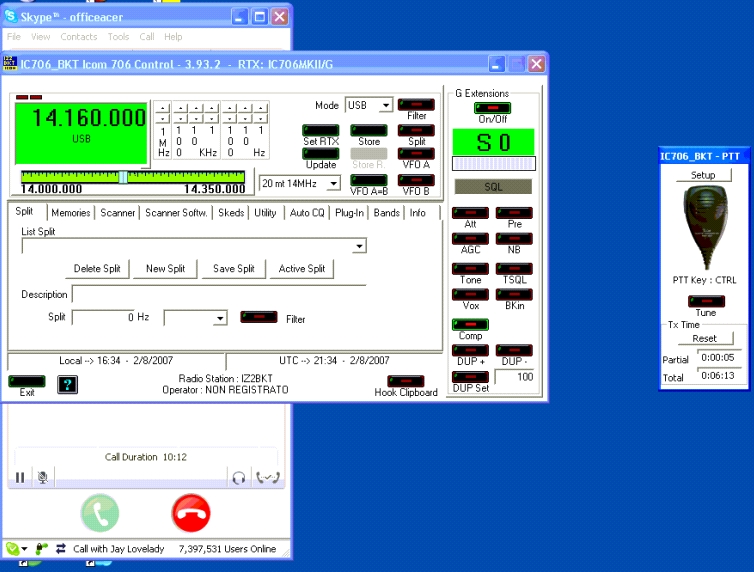
Task: Click the DUP + LED button
Action: 470,350
